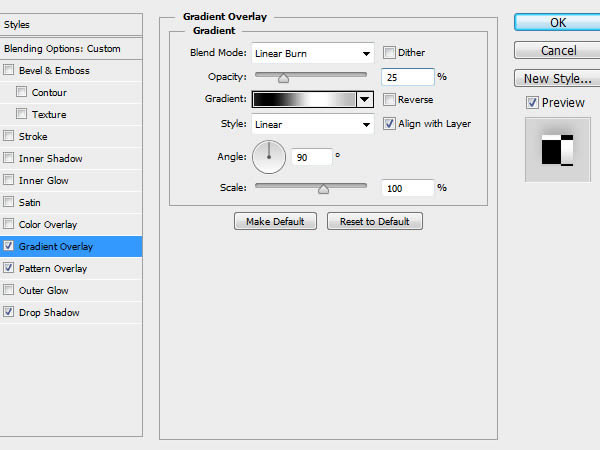Image resolution: width=600 pixels, height=450 pixels.
Task: Uncheck the Pattern Overlay checkbox
Action: pyautogui.click(x=8, y=268)
